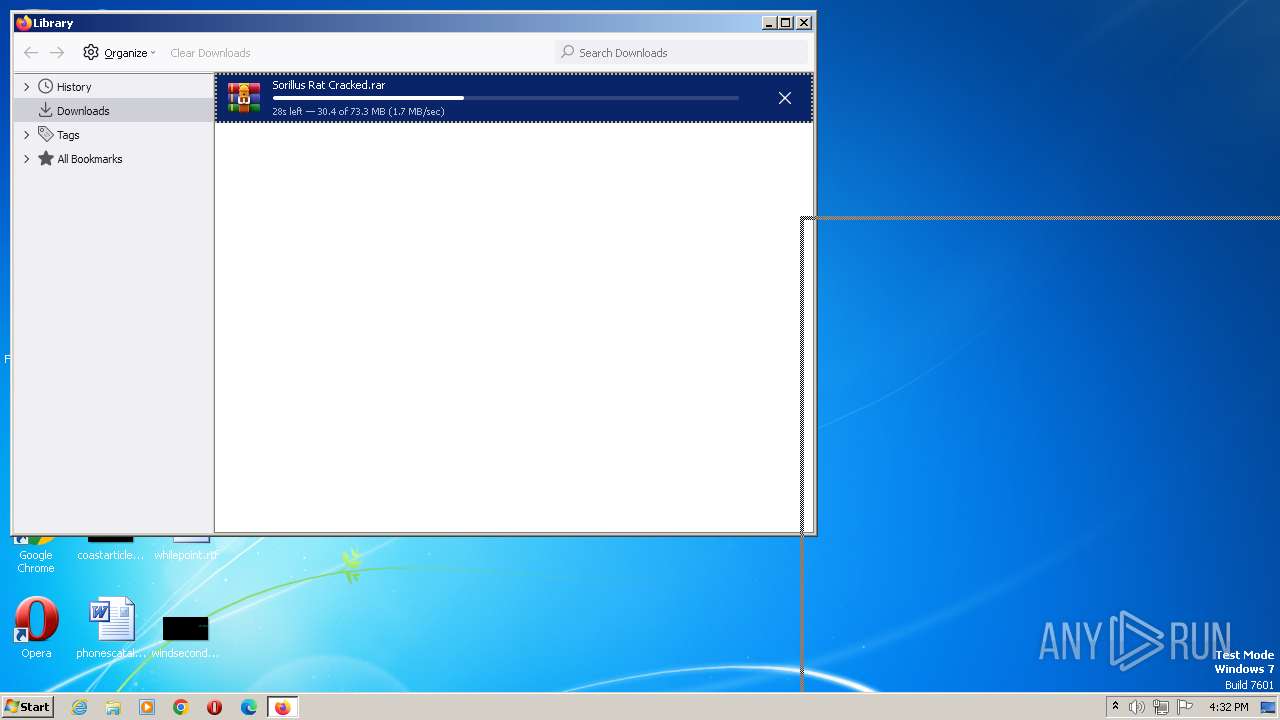Launch Chrome from the taskbar
The height and width of the screenshot is (720, 1280).
tap(181, 707)
